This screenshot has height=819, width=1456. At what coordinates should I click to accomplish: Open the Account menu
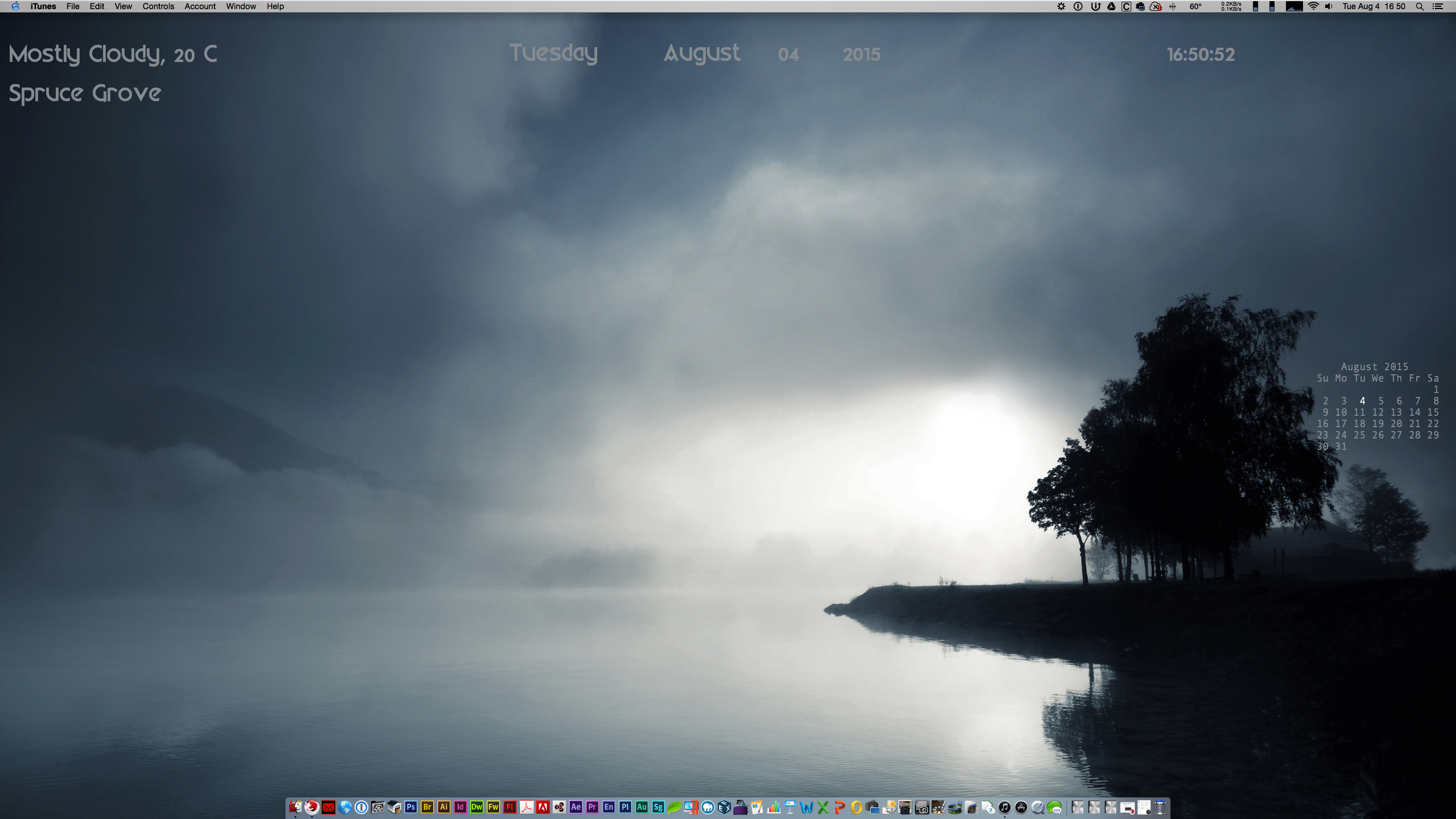click(200, 6)
